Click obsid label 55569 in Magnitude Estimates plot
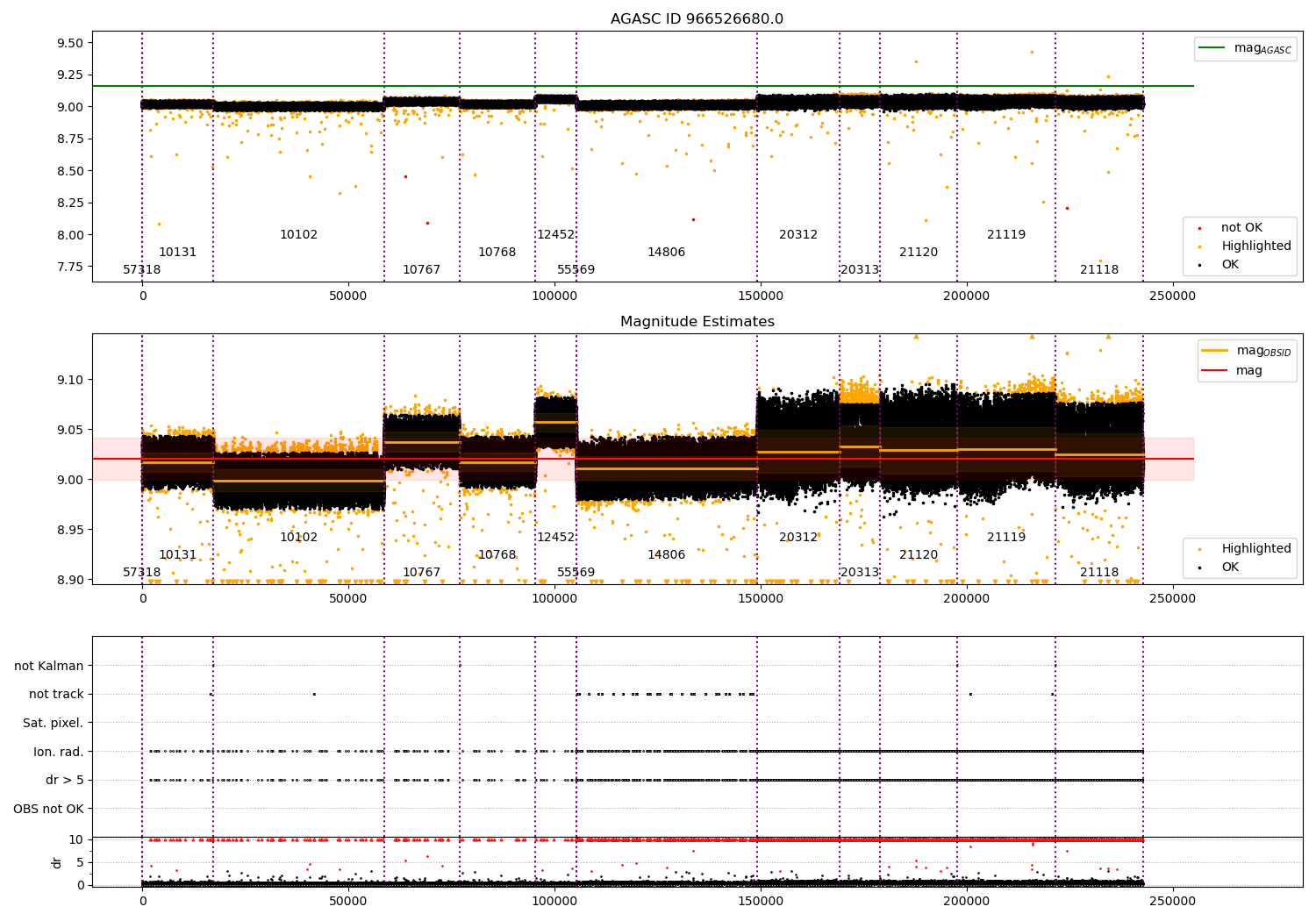Image resolution: width=1316 pixels, height=921 pixels. click(576, 572)
